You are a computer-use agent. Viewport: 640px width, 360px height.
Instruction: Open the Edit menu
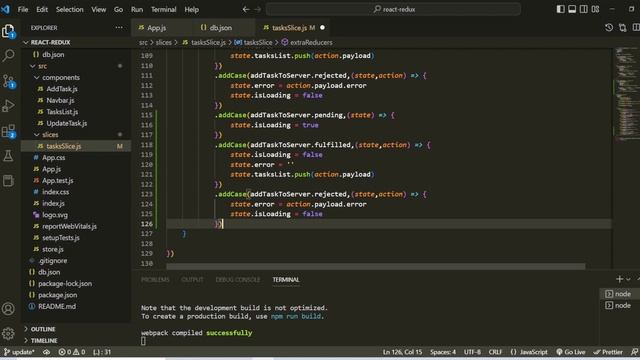[x=42, y=9]
